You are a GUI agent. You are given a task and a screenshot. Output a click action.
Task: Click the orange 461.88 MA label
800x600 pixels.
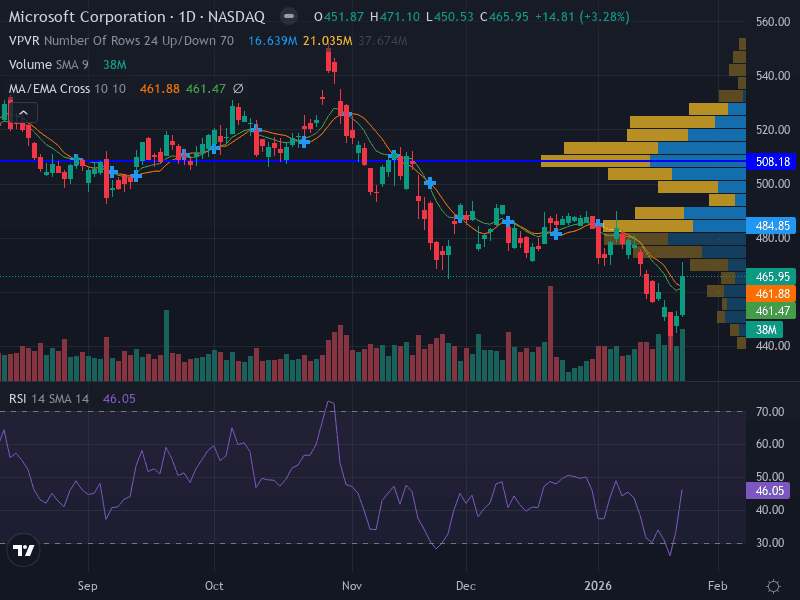coord(772,294)
